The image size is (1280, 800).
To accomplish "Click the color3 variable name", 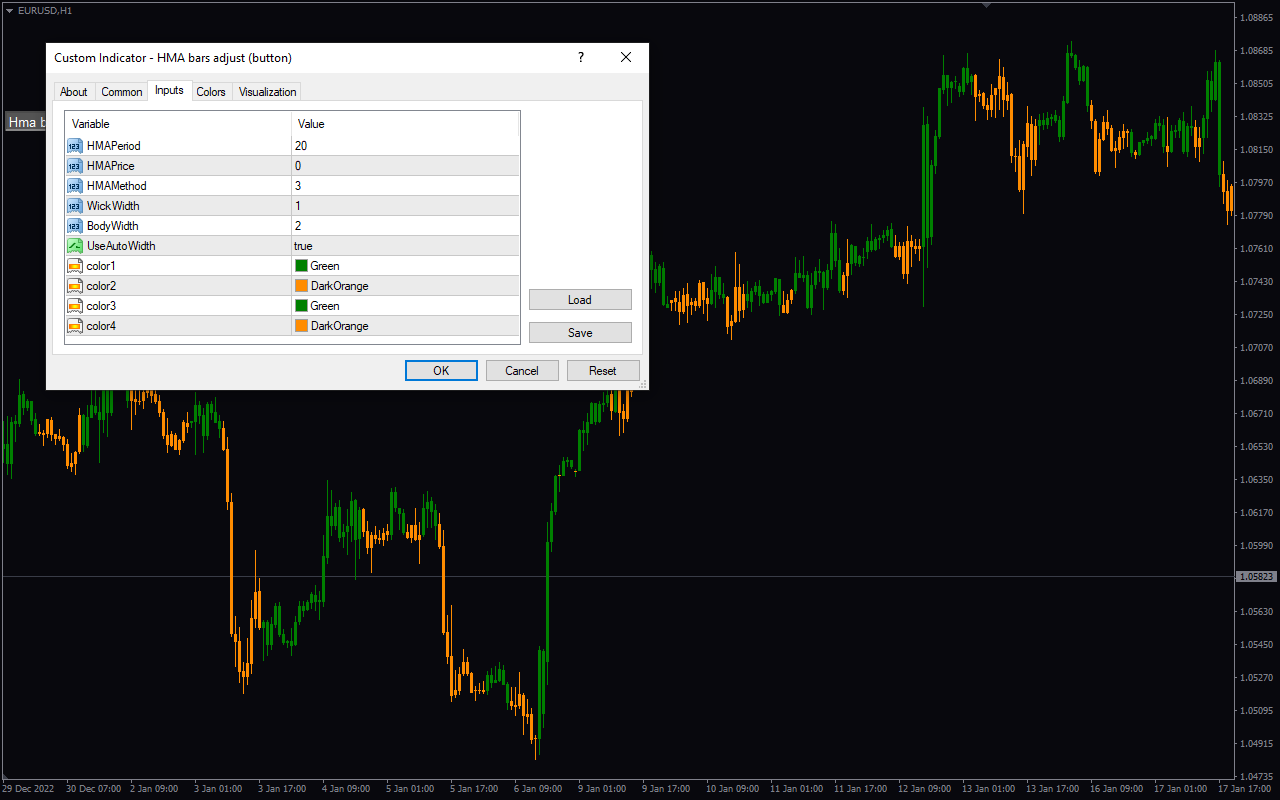I will tap(101, 306).
